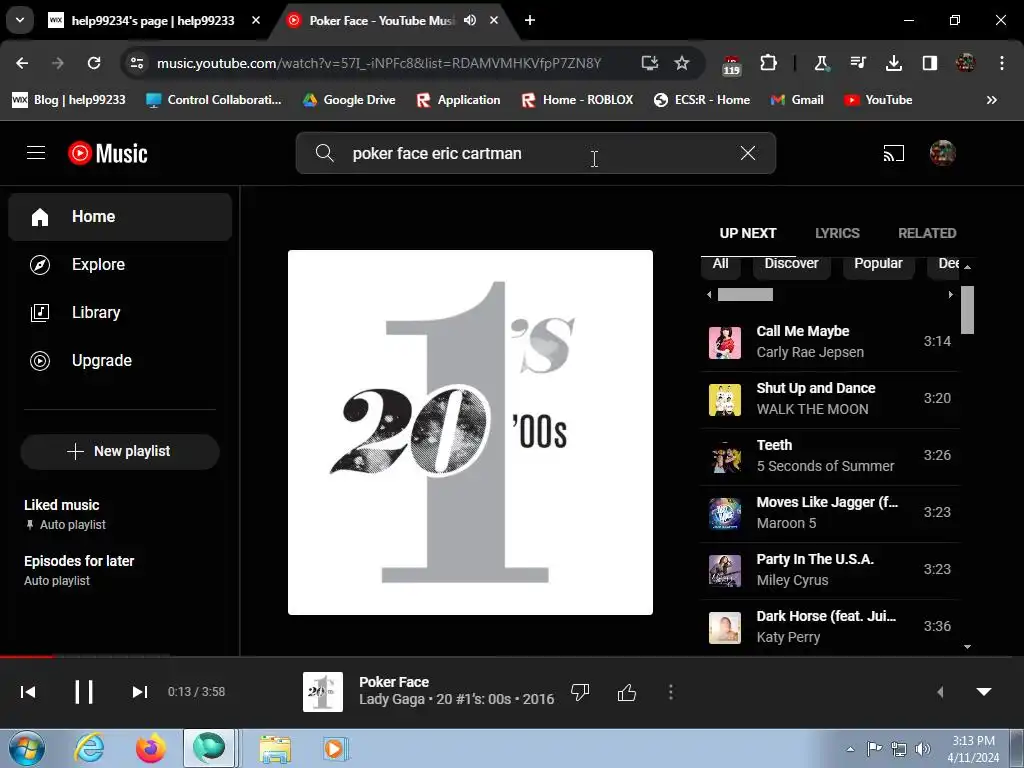Screen dimensions: 1024x768
Task: Click Shut Up and Dance thumbnail
Action: [725, 400]
